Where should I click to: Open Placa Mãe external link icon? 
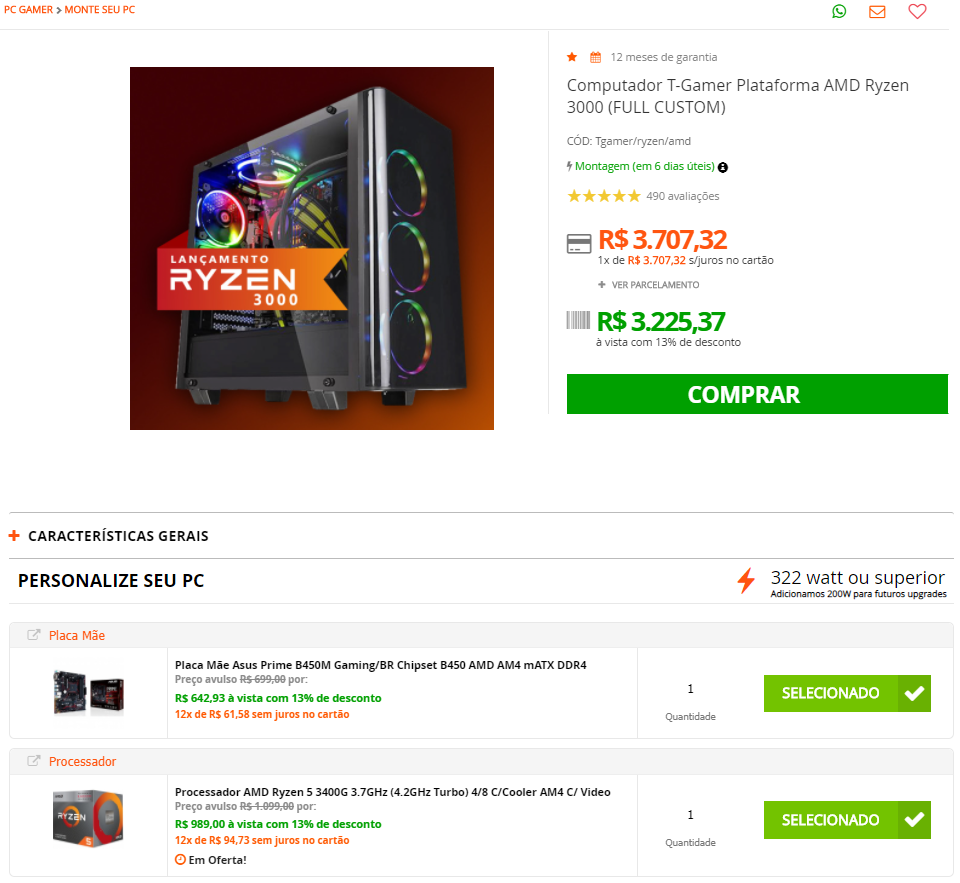click(x=34, y=635)
